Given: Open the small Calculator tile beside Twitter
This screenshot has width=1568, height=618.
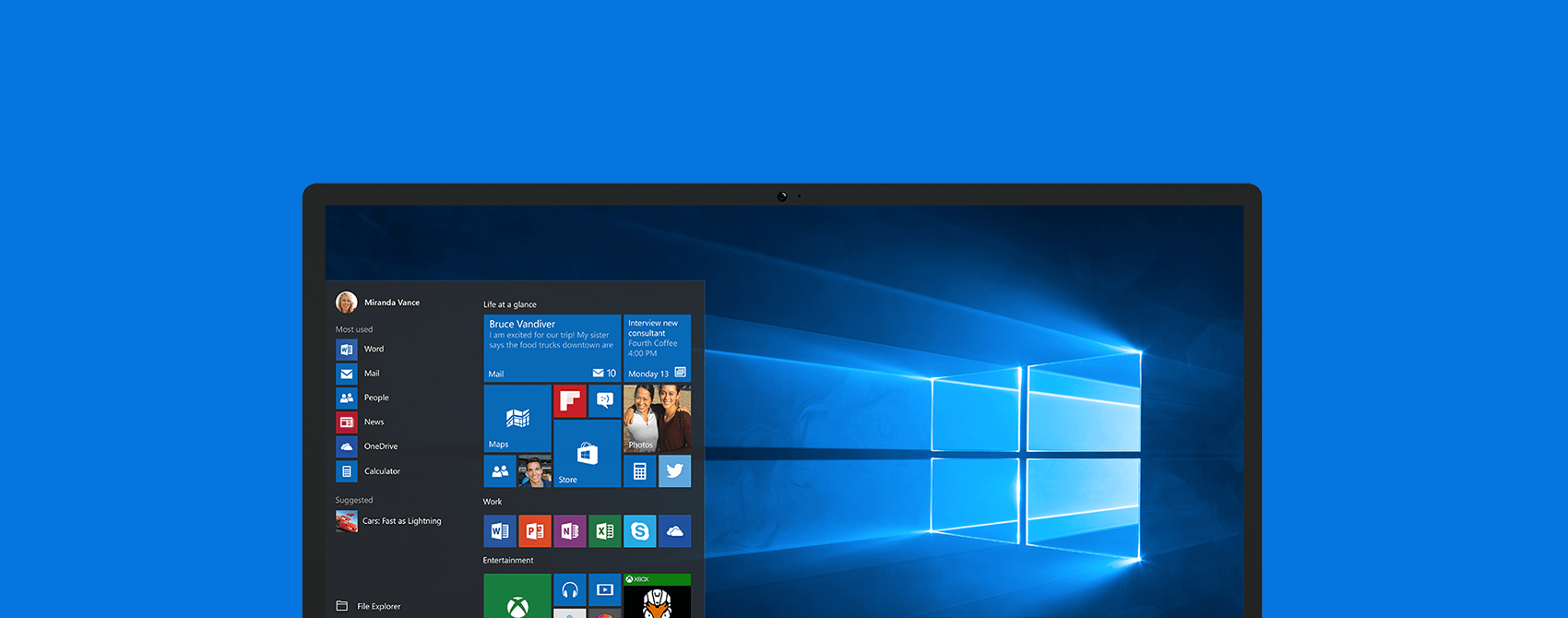Looking at the screenshot, I should [640, 471].
